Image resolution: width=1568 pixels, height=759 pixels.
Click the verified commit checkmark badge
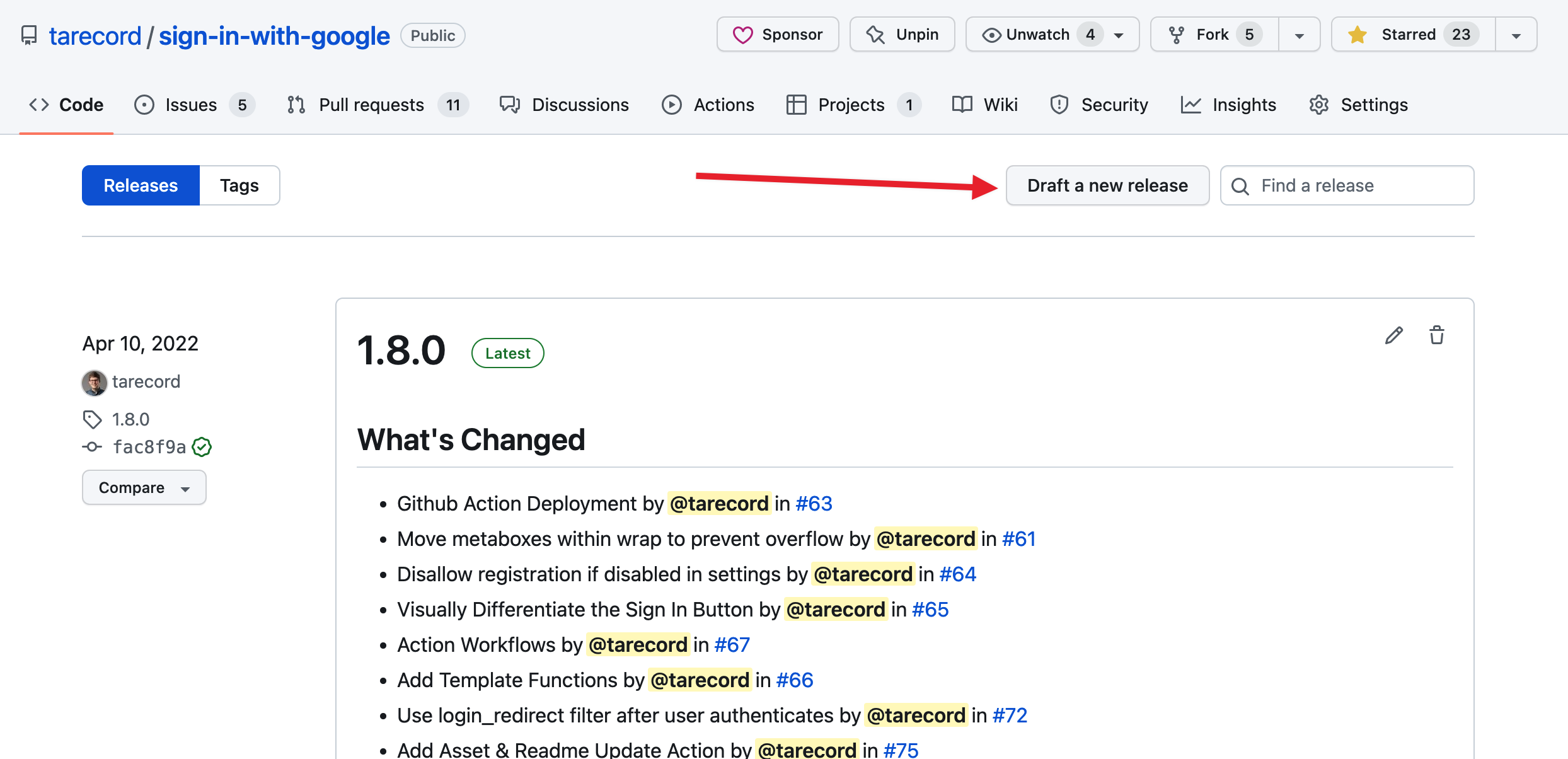click(202, 447)
